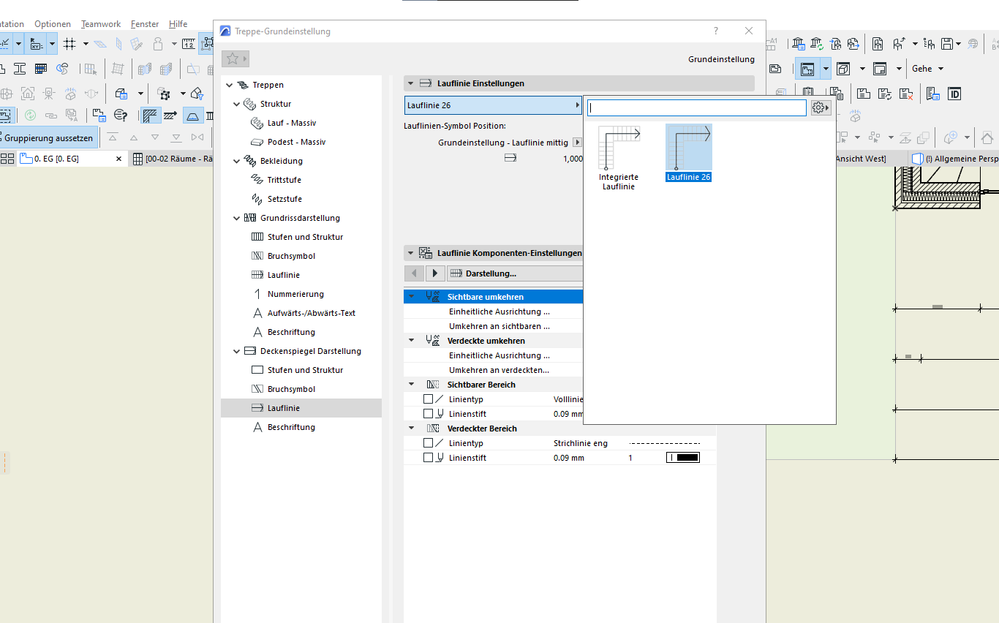999x623 pixels.
Task: Switch to the Allgemeine Perspektive tab
Action: (x=954, y=159)
